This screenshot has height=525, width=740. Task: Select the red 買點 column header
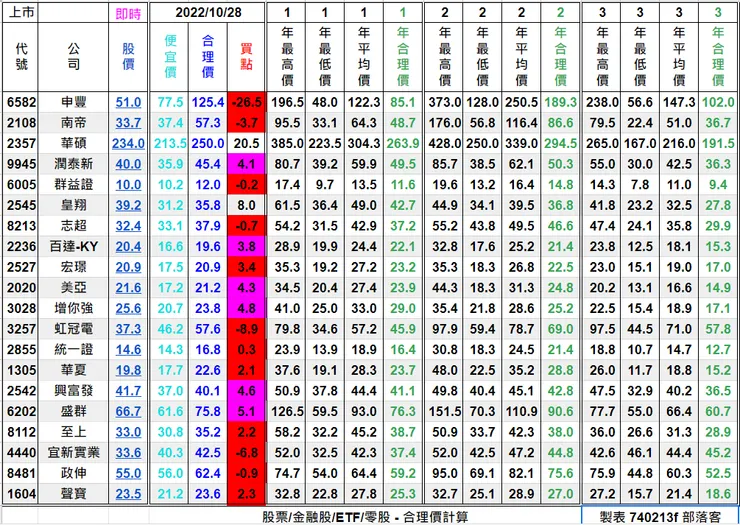pyautogui.click(x=246, y=57)
